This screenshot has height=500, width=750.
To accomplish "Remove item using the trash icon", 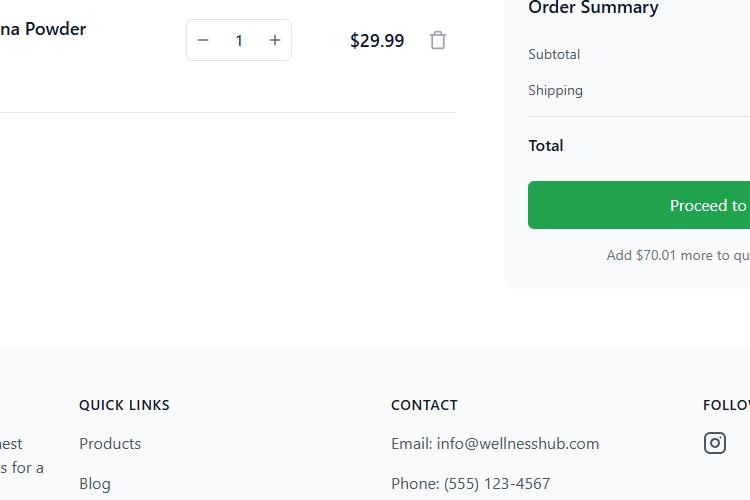I will pos(438,40).
